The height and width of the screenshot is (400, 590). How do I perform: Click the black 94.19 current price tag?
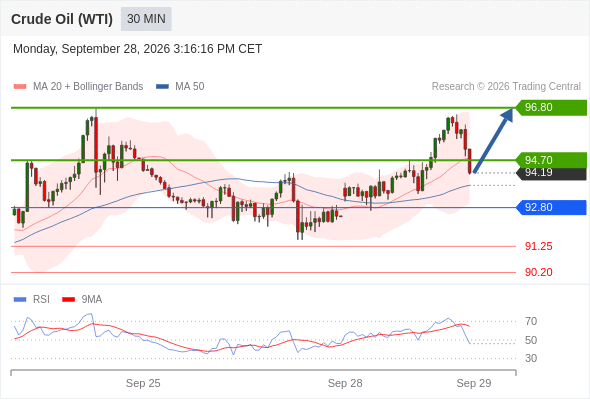(x=552, y=173)
